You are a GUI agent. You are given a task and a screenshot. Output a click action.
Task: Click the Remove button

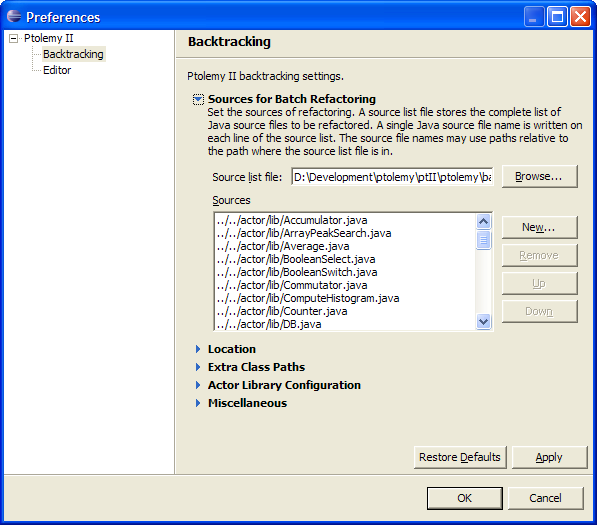tap(539, 255)
